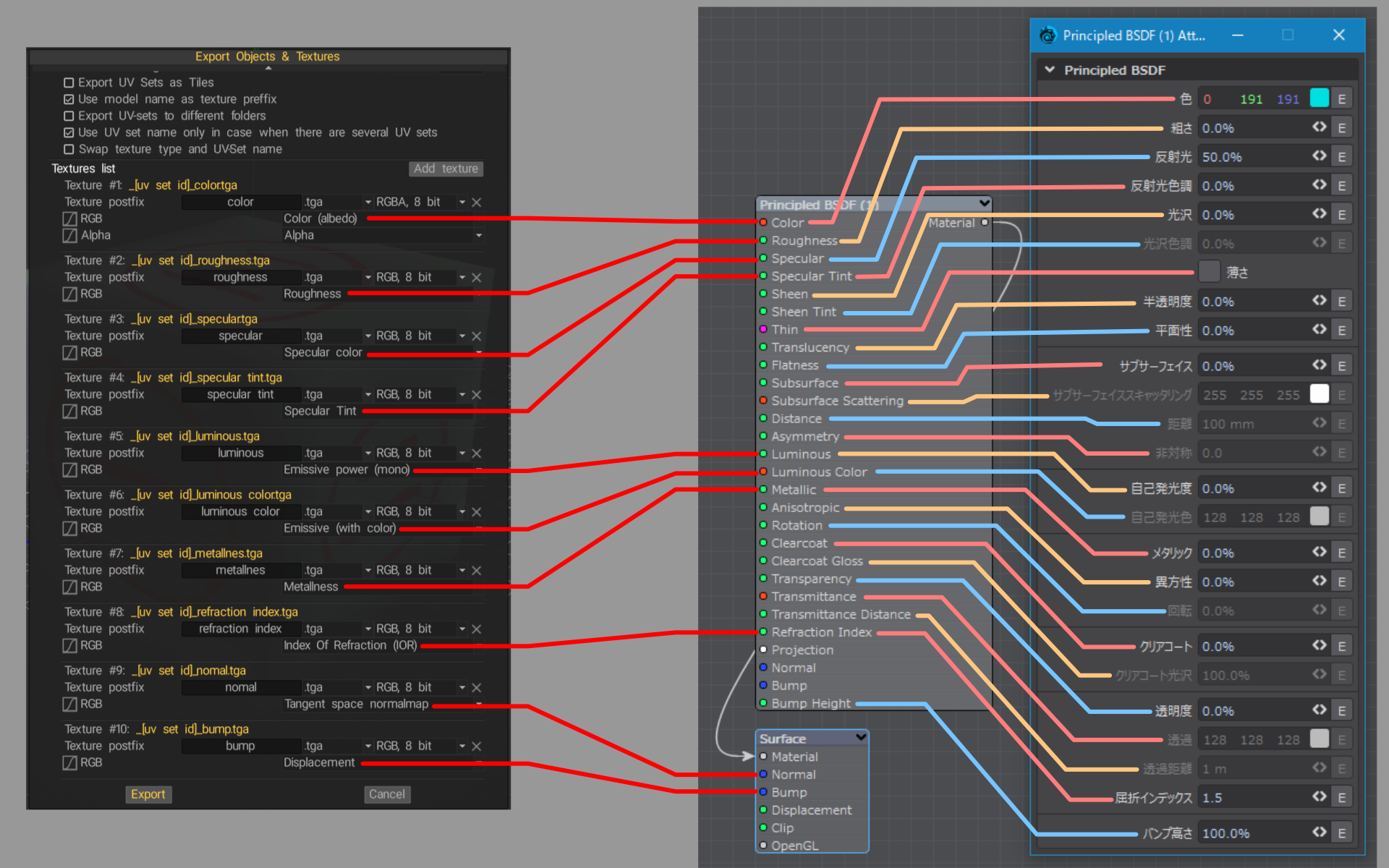Collapse the Principled BSDF attribute section
Image resolution: width=1389 pixels, height=868 pixels.
[1050, 70]
